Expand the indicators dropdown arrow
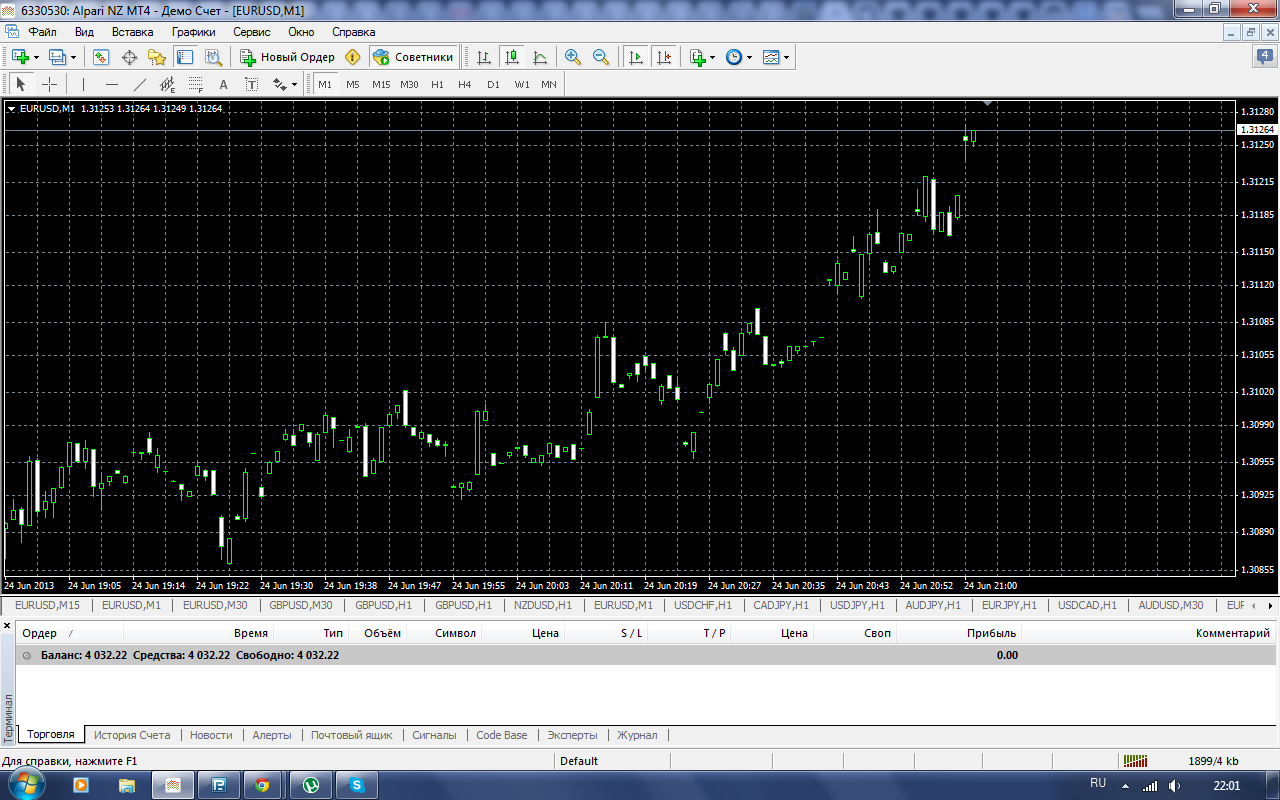The height and width of the screenshot is (800, 1280). [713, 57]
